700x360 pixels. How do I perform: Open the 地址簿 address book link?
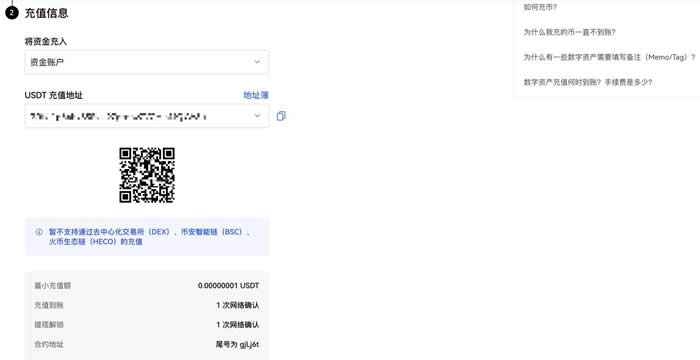256,95
